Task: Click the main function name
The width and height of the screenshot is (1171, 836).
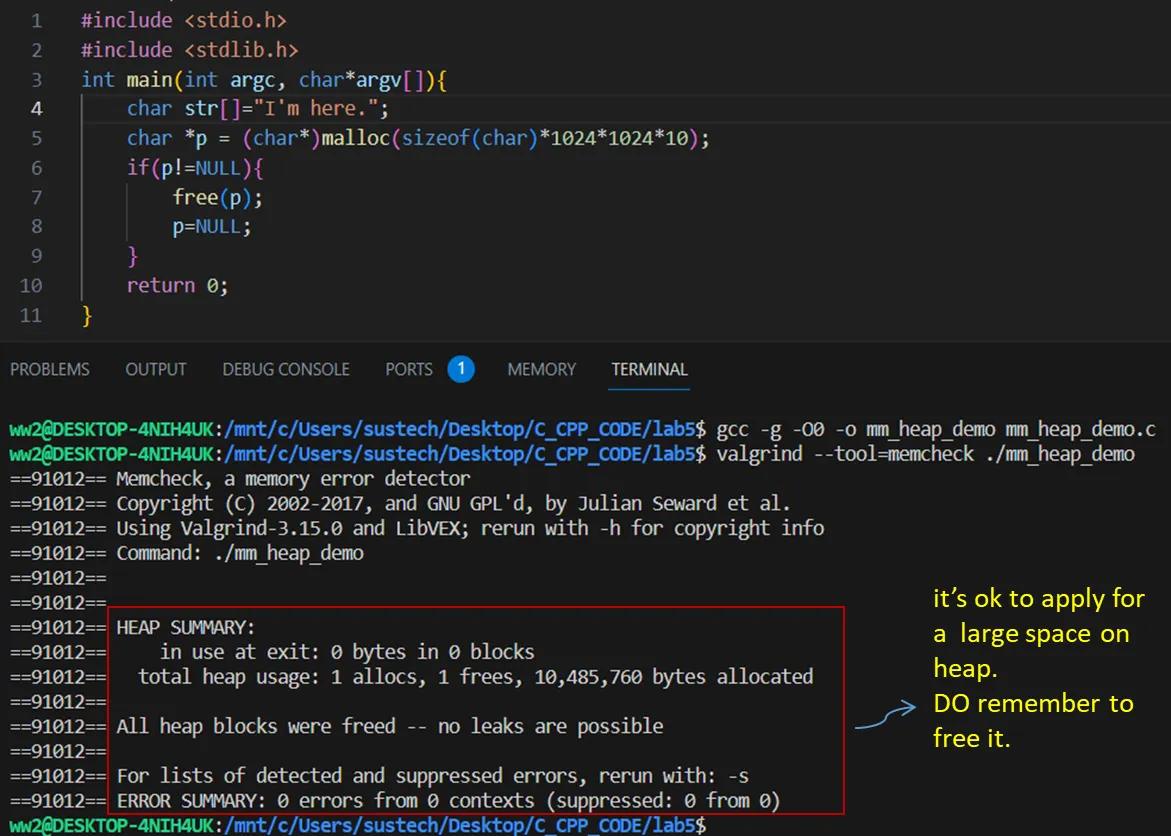Action: (148, 79)
